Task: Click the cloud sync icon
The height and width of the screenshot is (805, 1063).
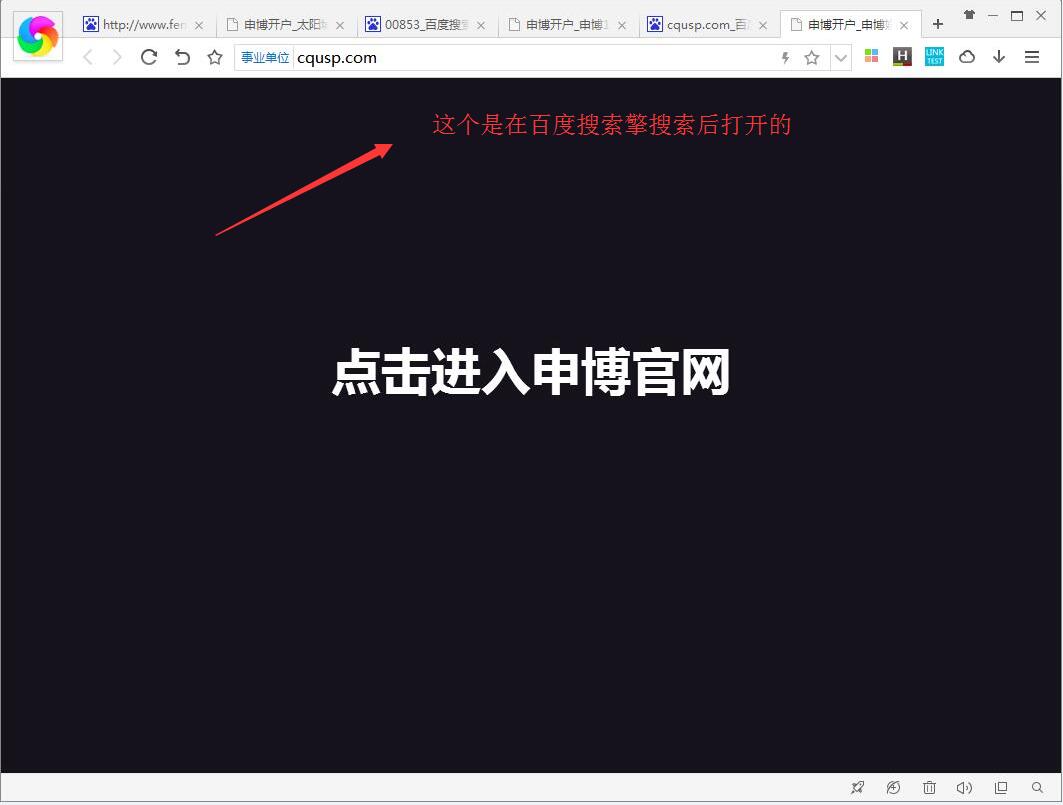Action: (x=967, y=58)
